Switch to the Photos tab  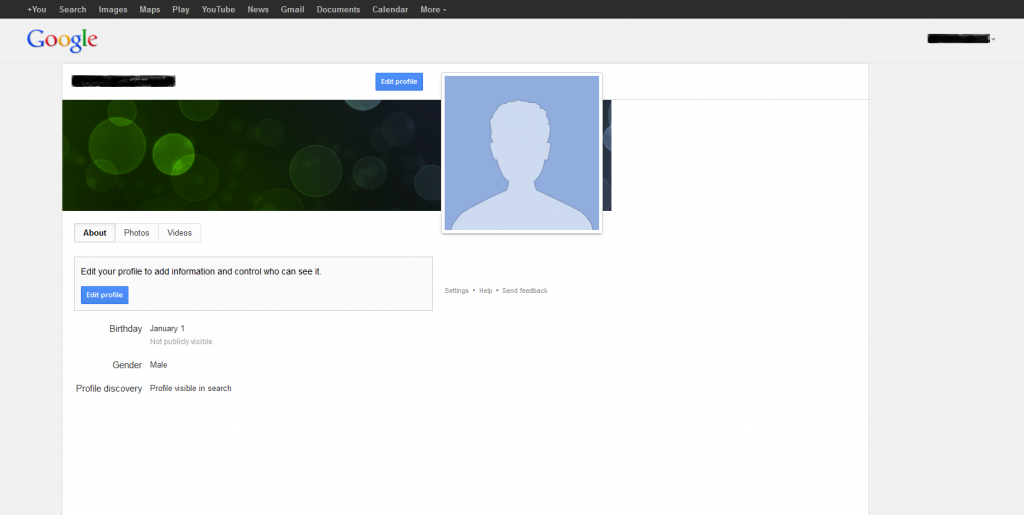click(x=137, y=233)
